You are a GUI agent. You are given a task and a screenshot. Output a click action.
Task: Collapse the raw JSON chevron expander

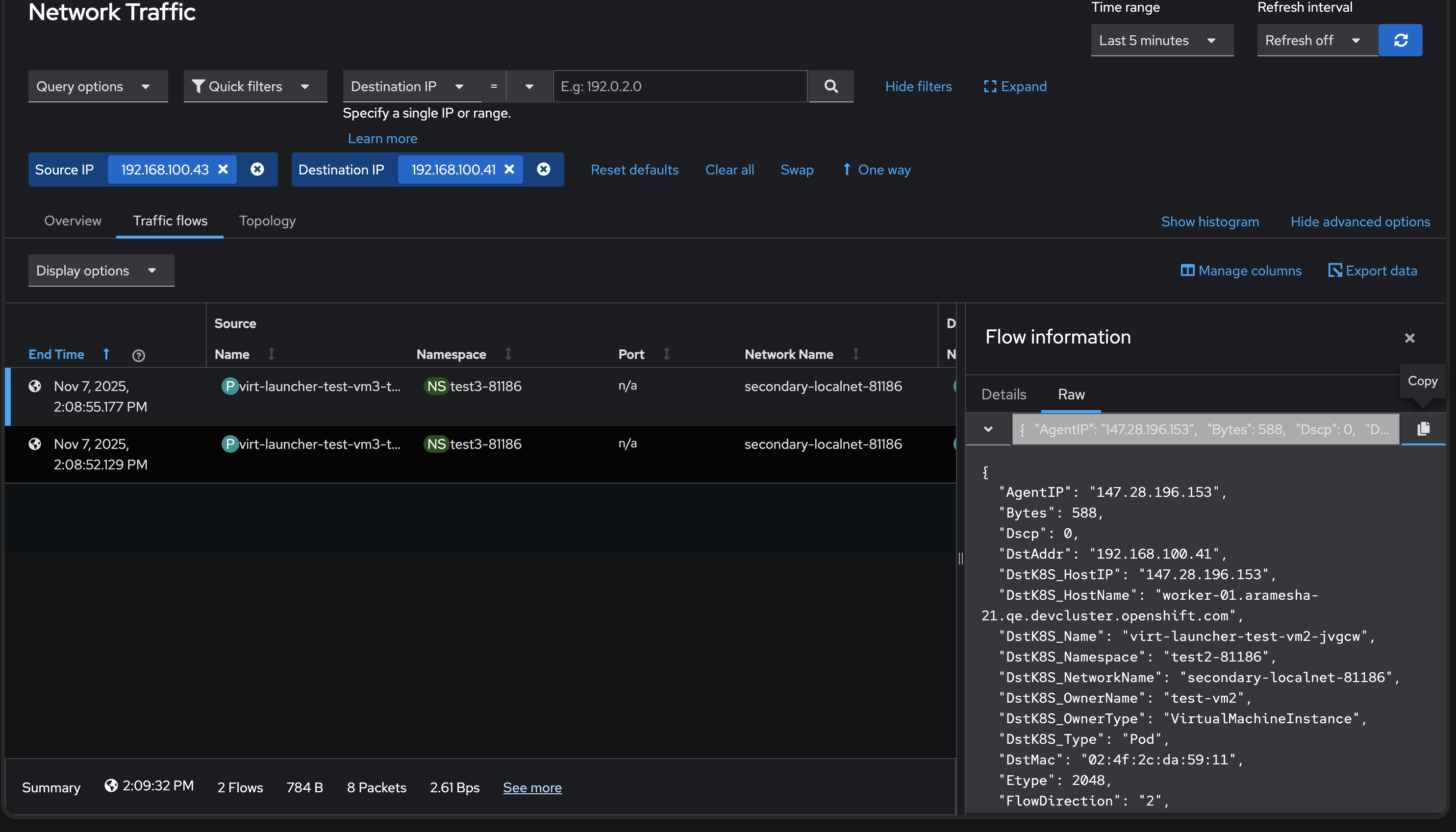tap(988, 429)
